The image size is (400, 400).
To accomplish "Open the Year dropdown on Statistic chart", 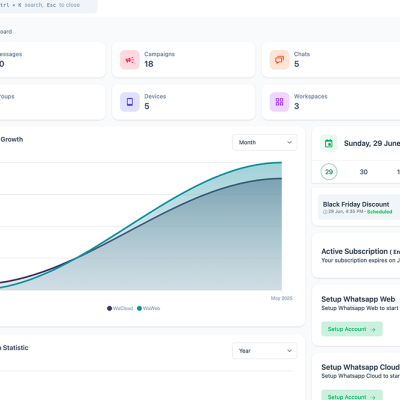I will pos(265,351).
